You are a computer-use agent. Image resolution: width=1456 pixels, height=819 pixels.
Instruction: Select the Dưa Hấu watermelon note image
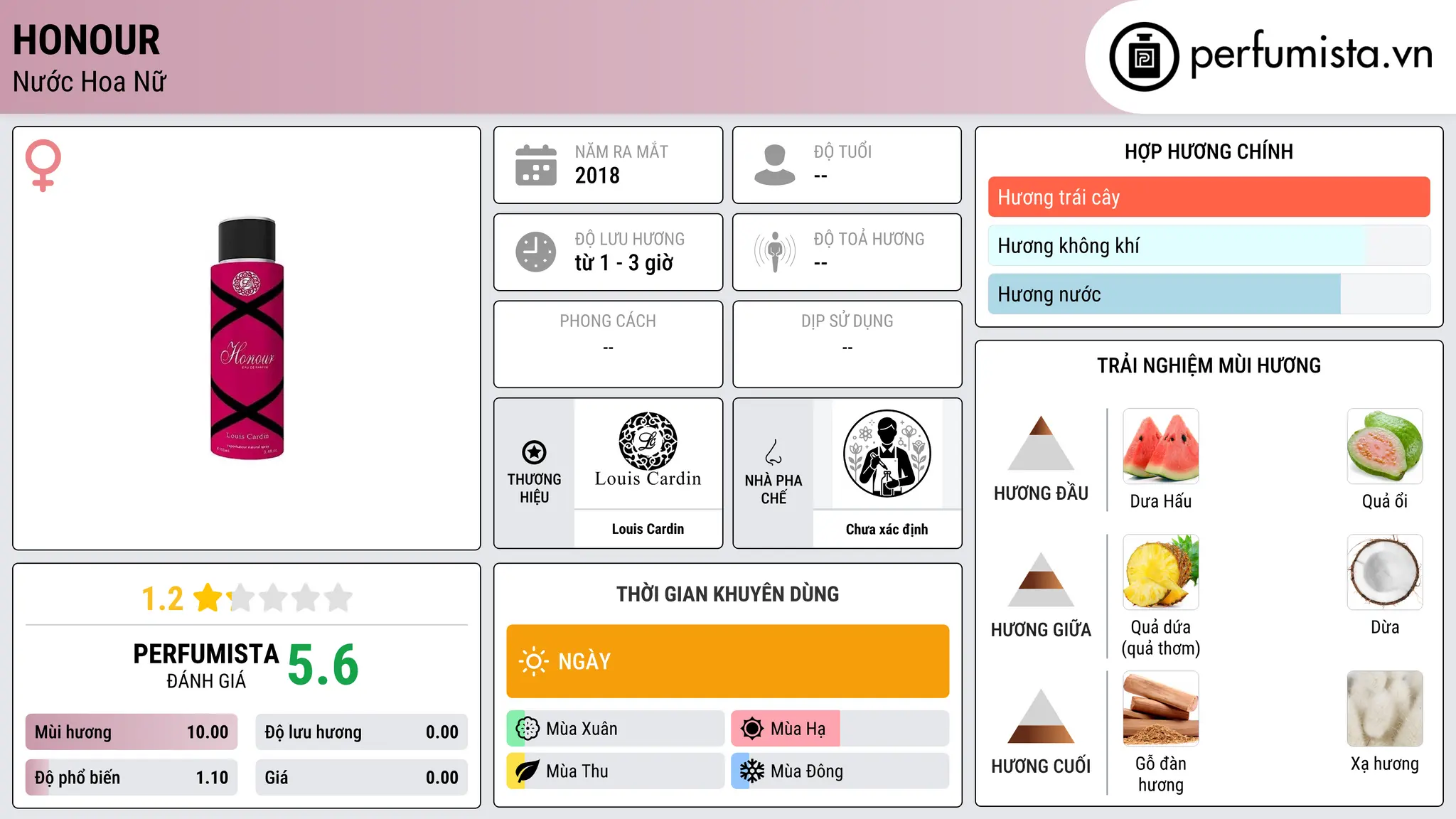[x=1161, y=446]
